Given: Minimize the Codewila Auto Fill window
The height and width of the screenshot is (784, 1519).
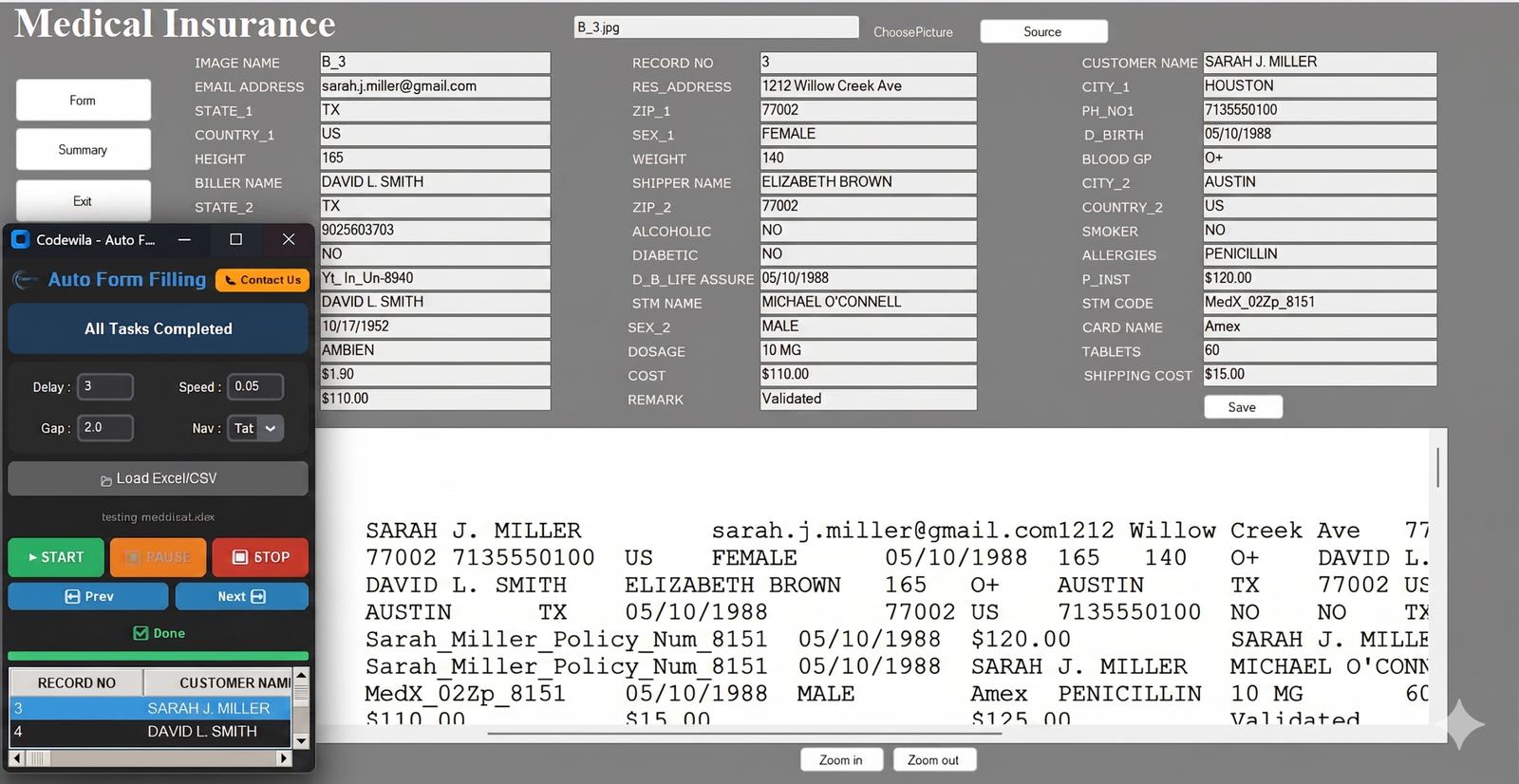Looking at the screenshot, I should pyautogui.click(x=184, y=240).
